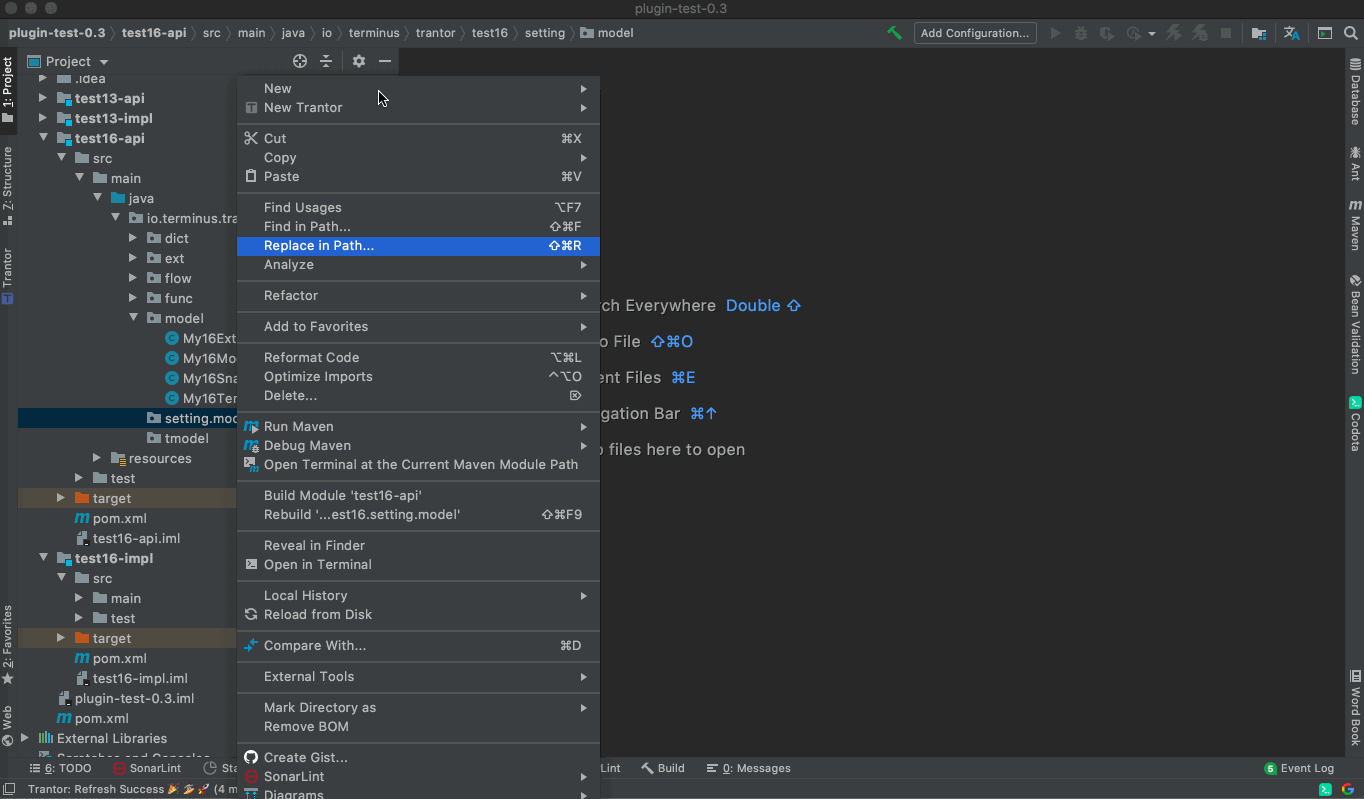Open the Codota tool window
Image resolution: width=1364 pixels, height=799 pixels.
[1355, 424]
